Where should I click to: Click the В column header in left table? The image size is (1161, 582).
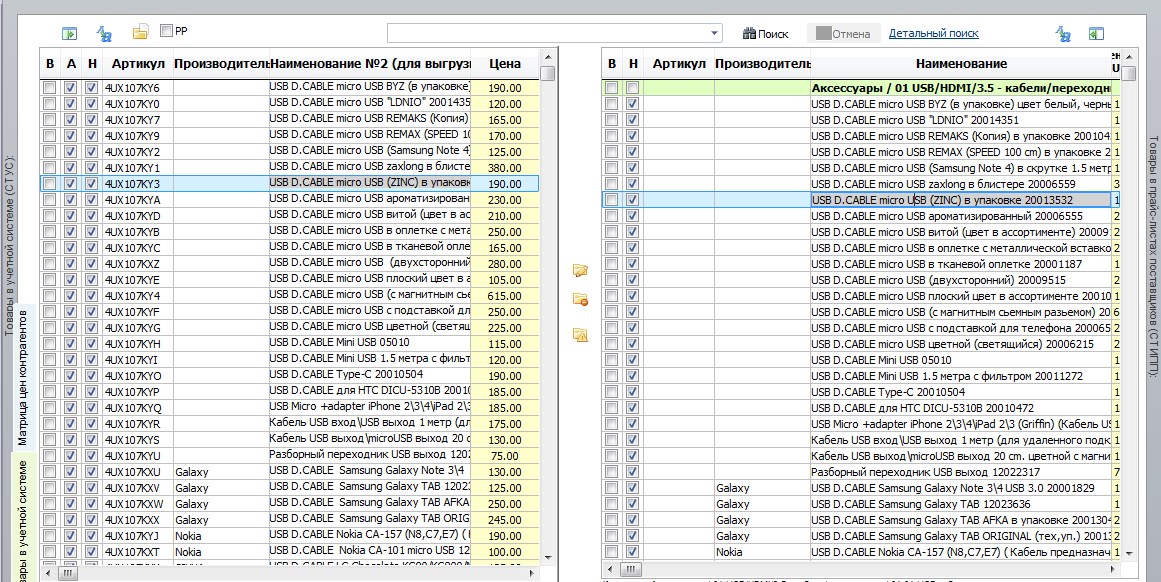pyautogui.click(x=50, y=64)
